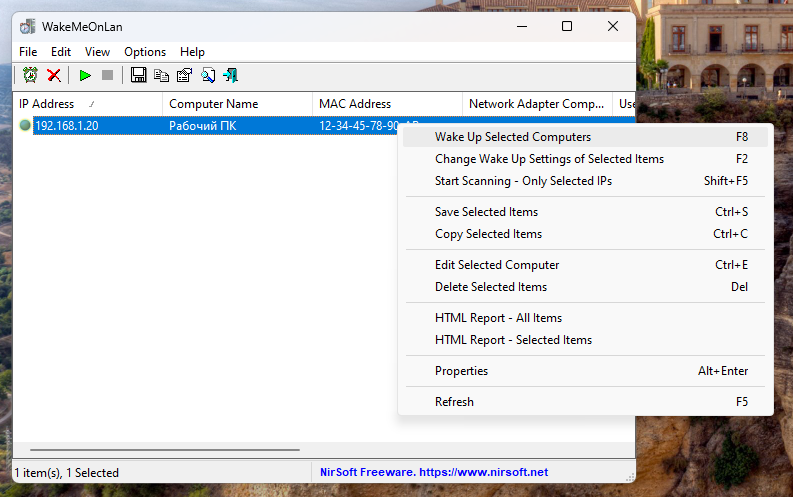The height and width of the screenshot is (497, 793).
Task: Choose HTML Report - Selected Items
Action: (x=586, y=340)
